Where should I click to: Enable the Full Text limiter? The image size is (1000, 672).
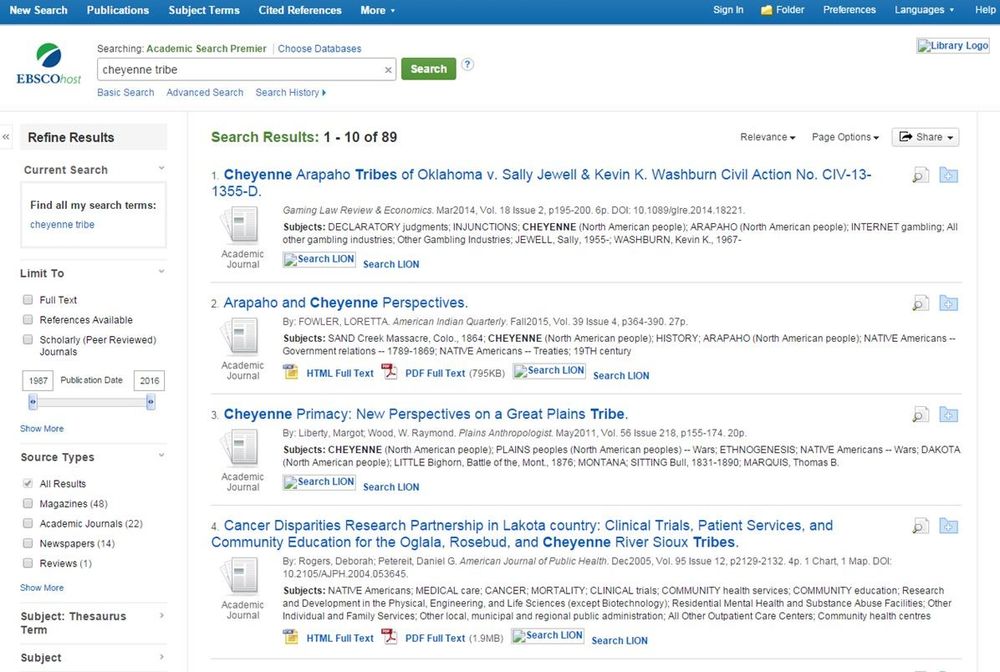(x=28, y=300)
